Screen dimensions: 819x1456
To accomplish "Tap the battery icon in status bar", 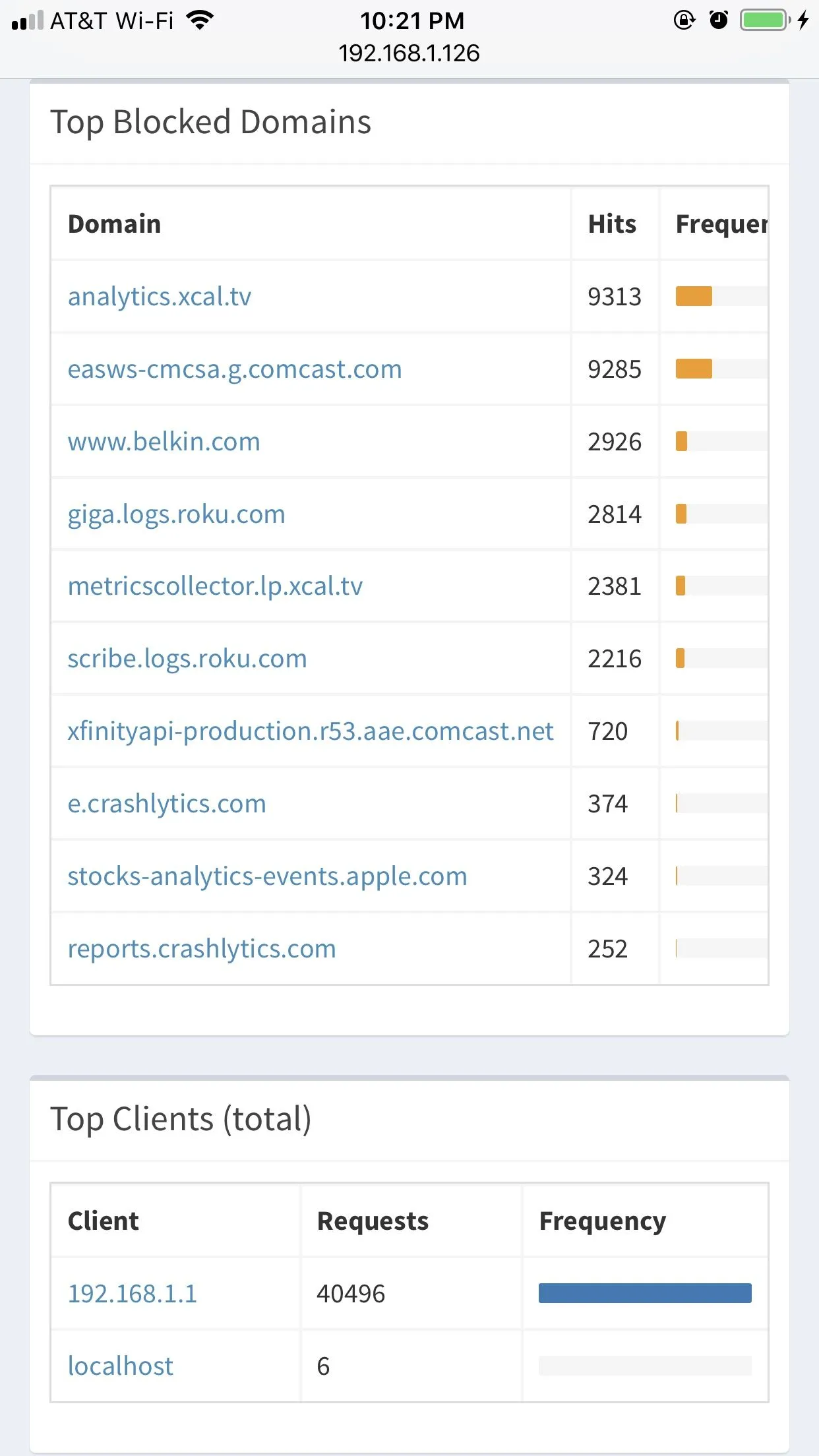I will point(765,20).
